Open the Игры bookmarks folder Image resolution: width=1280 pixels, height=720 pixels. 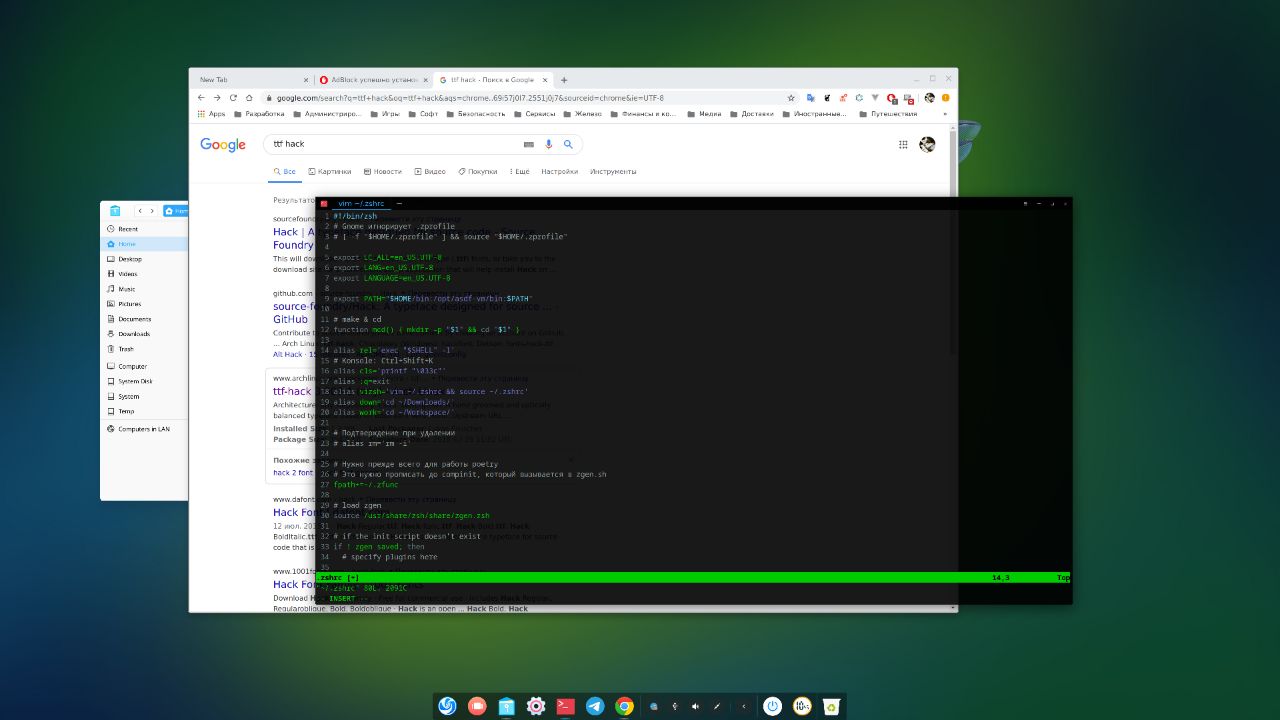click(384, 114)
